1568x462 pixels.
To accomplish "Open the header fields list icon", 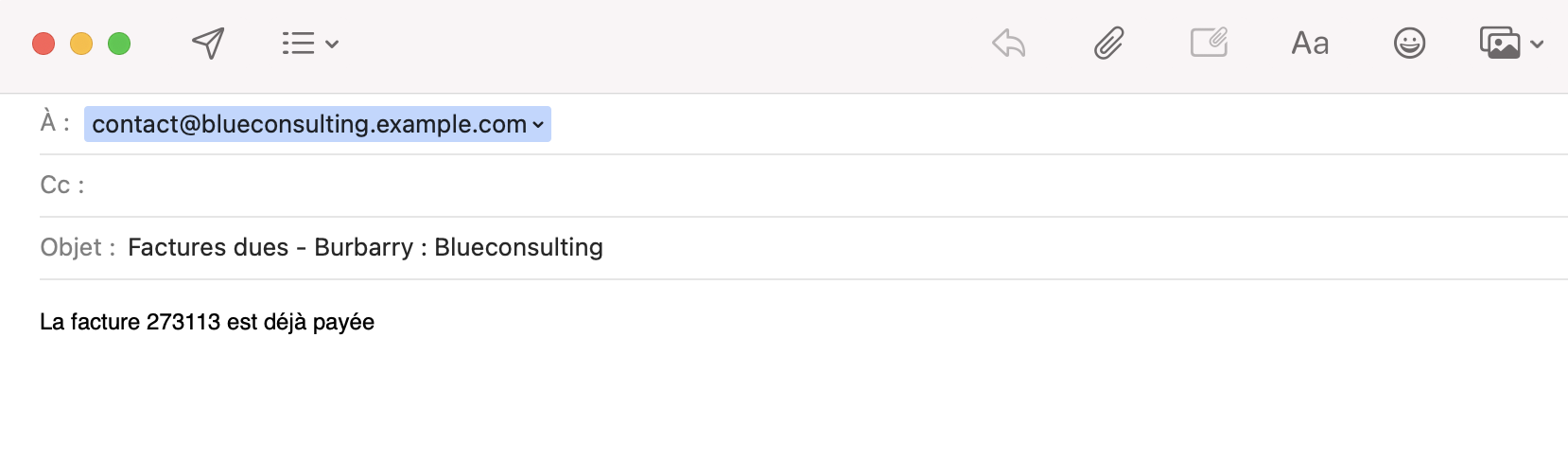I will pyautogui.click(x=298, y=44).
